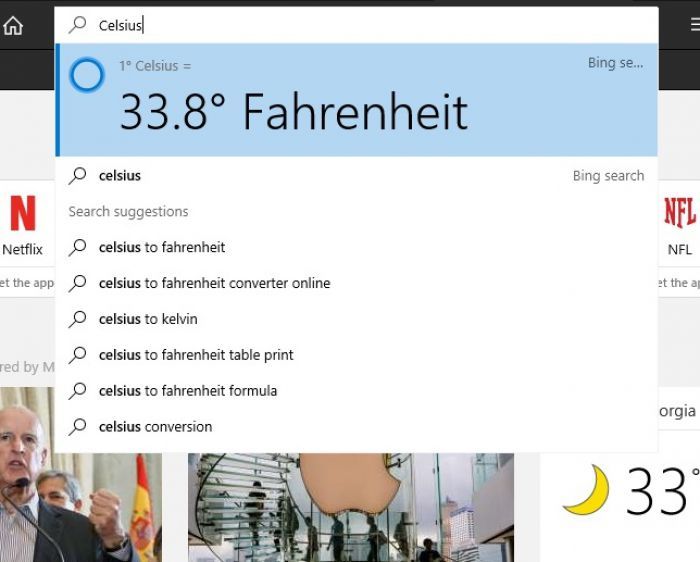
Task: Click Bing search label beside celsius
Action: 608,176
